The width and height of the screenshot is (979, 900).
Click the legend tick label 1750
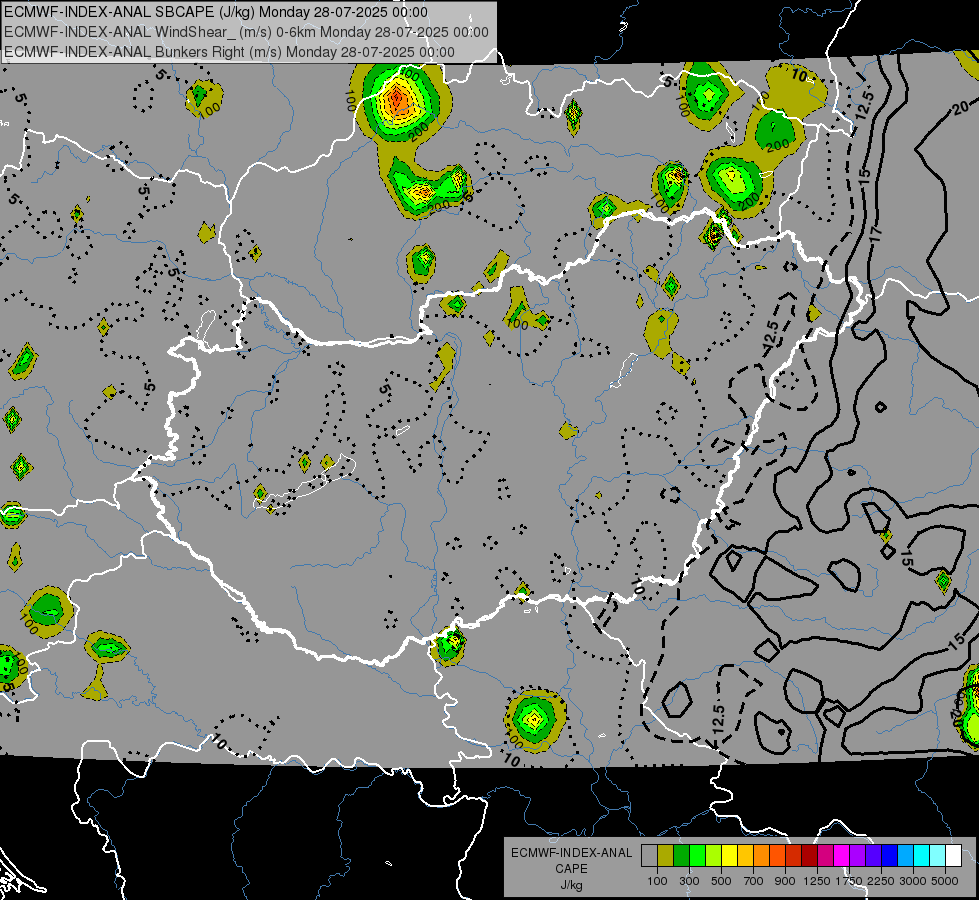(x=849, y=881)
